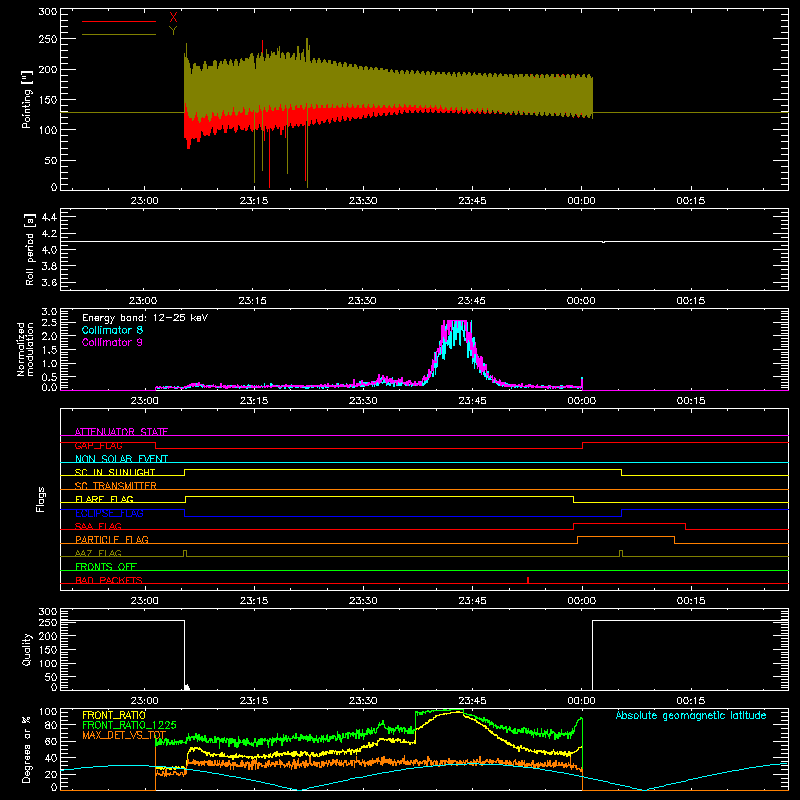Click the 23:15 time label under Pointing plot
This screenshot has width=800, height=800.
(254, 201)
